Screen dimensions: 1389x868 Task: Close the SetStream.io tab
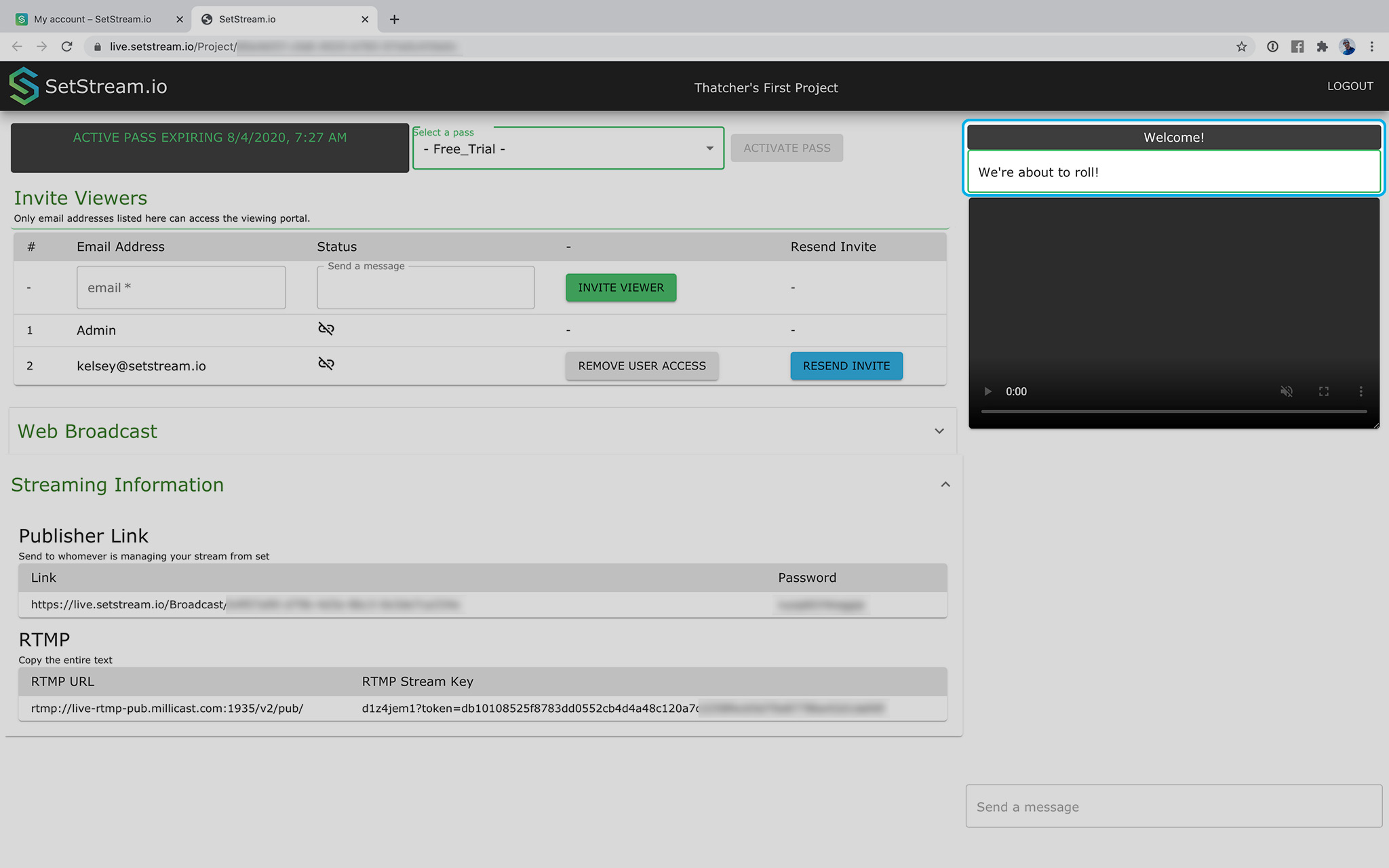coord(365,19)
